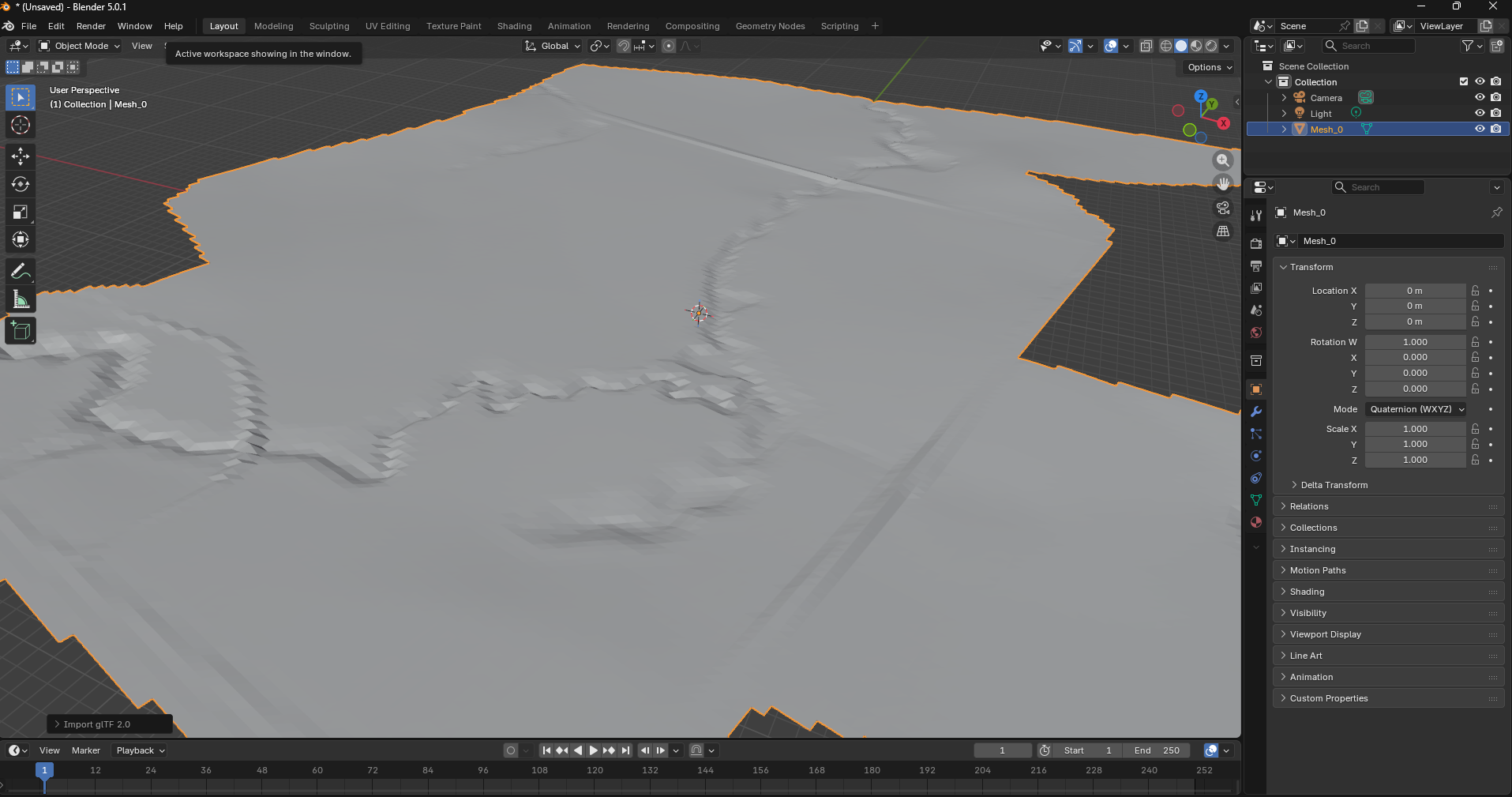
Task: Open the Object Mode dropdown
Action: click(x=80, y=46)
